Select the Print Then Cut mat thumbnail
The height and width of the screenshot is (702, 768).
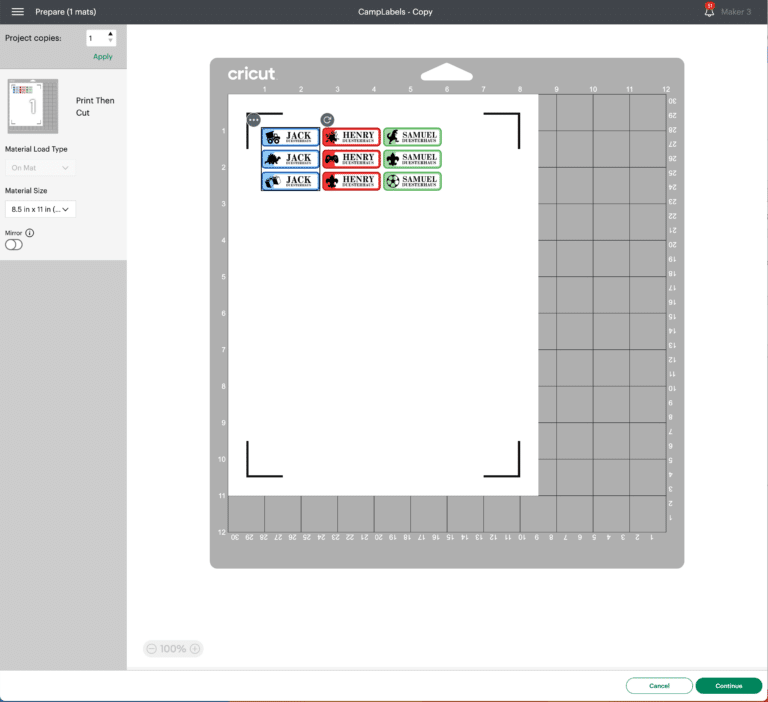pyautogui.click(x=33, y=106)
